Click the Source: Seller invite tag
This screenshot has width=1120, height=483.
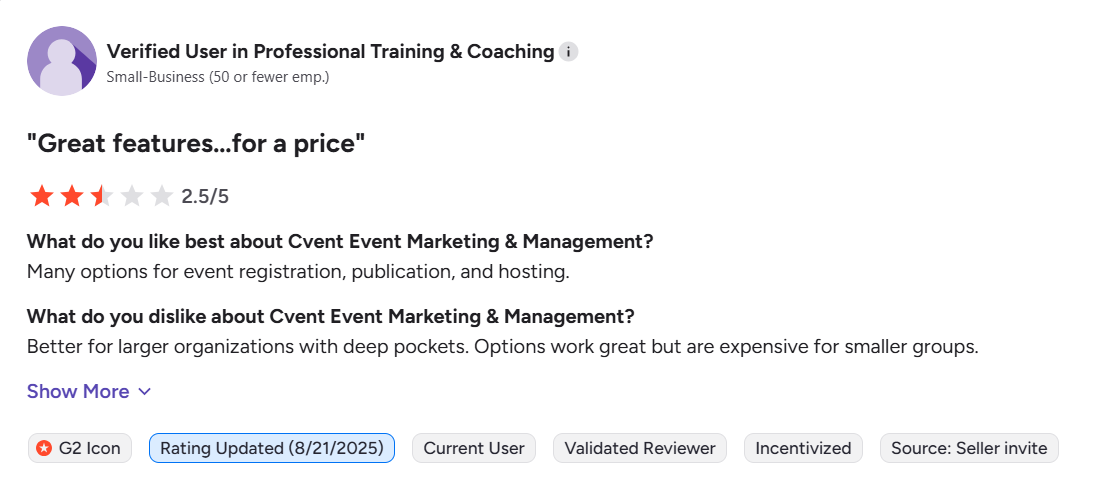[969, 448]
